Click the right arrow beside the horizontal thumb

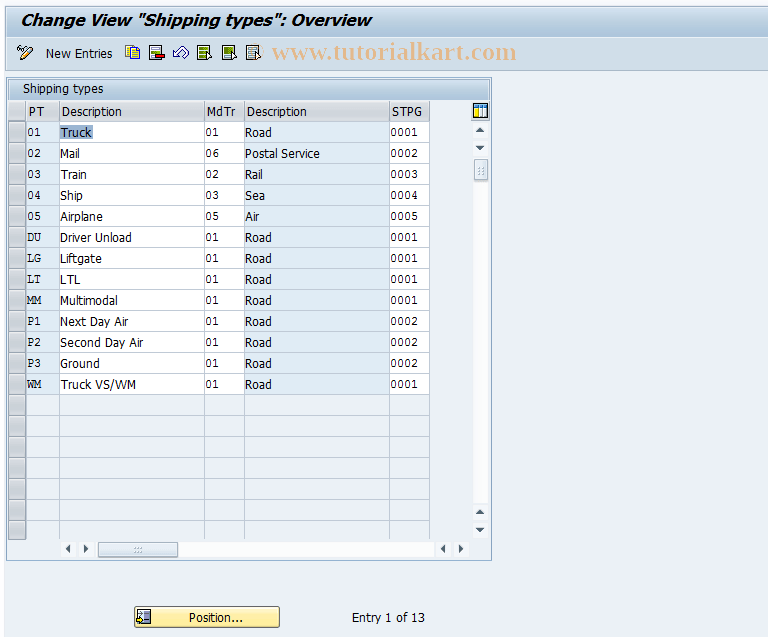(x=86, y=549)
